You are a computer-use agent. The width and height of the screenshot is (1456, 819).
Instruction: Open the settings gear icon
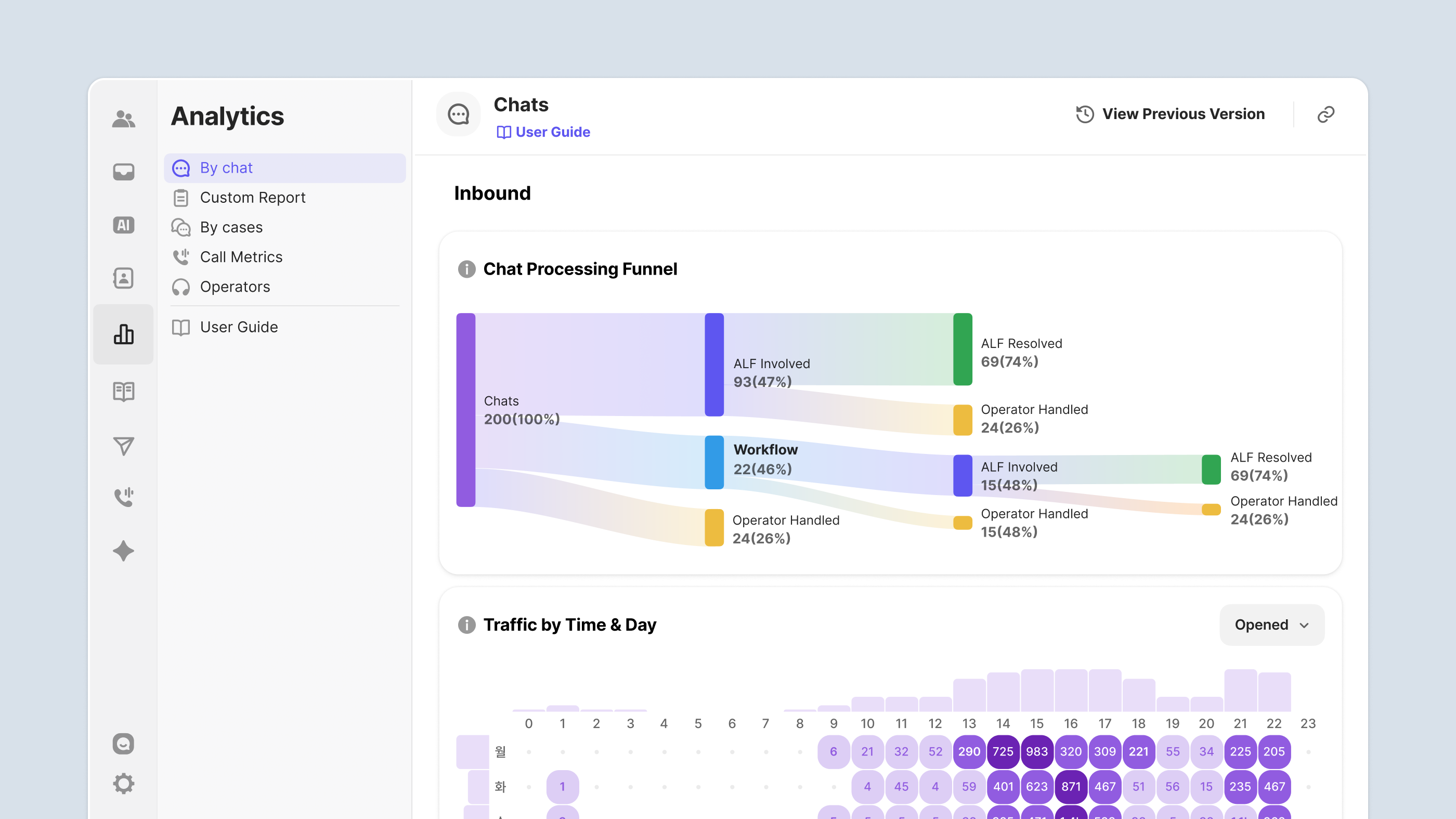tap(123, 784)
